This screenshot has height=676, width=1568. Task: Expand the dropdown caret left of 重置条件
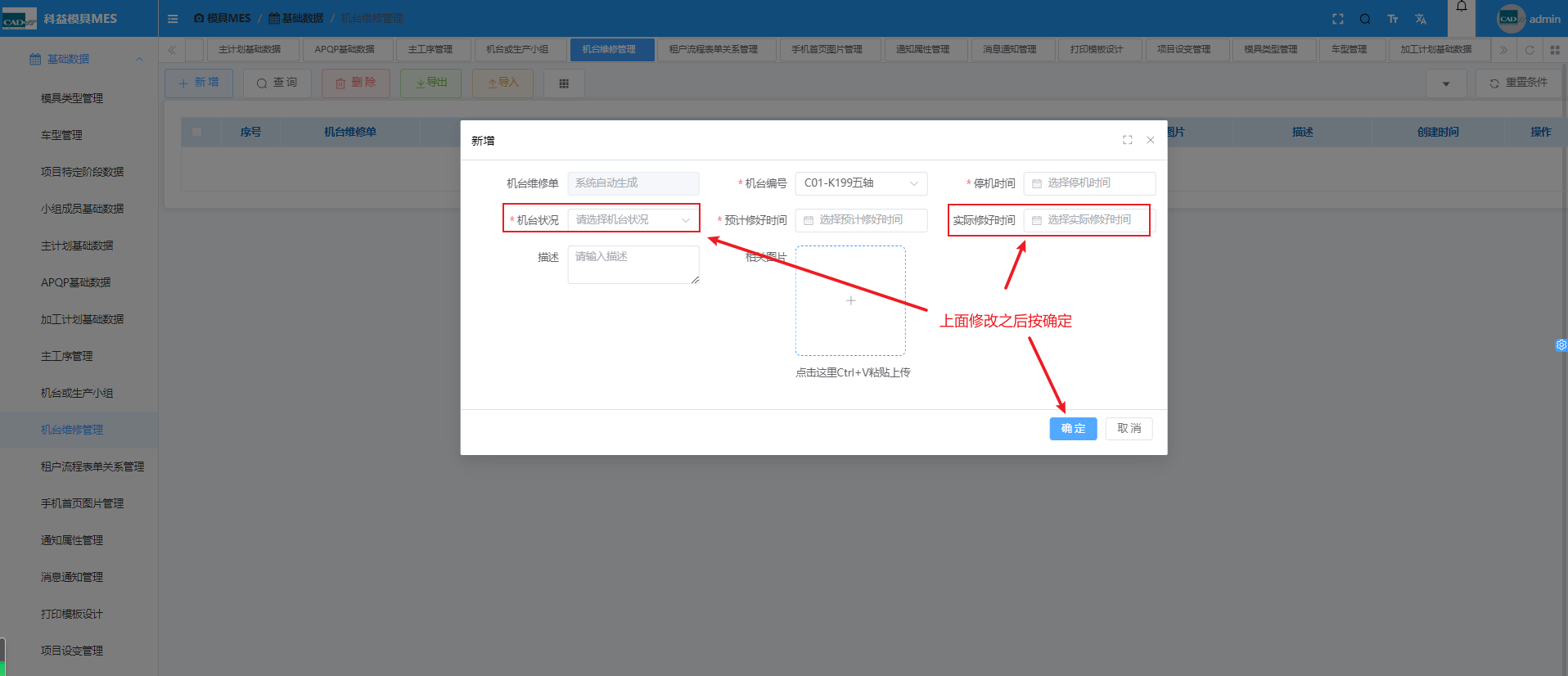tap(1446, 83)
